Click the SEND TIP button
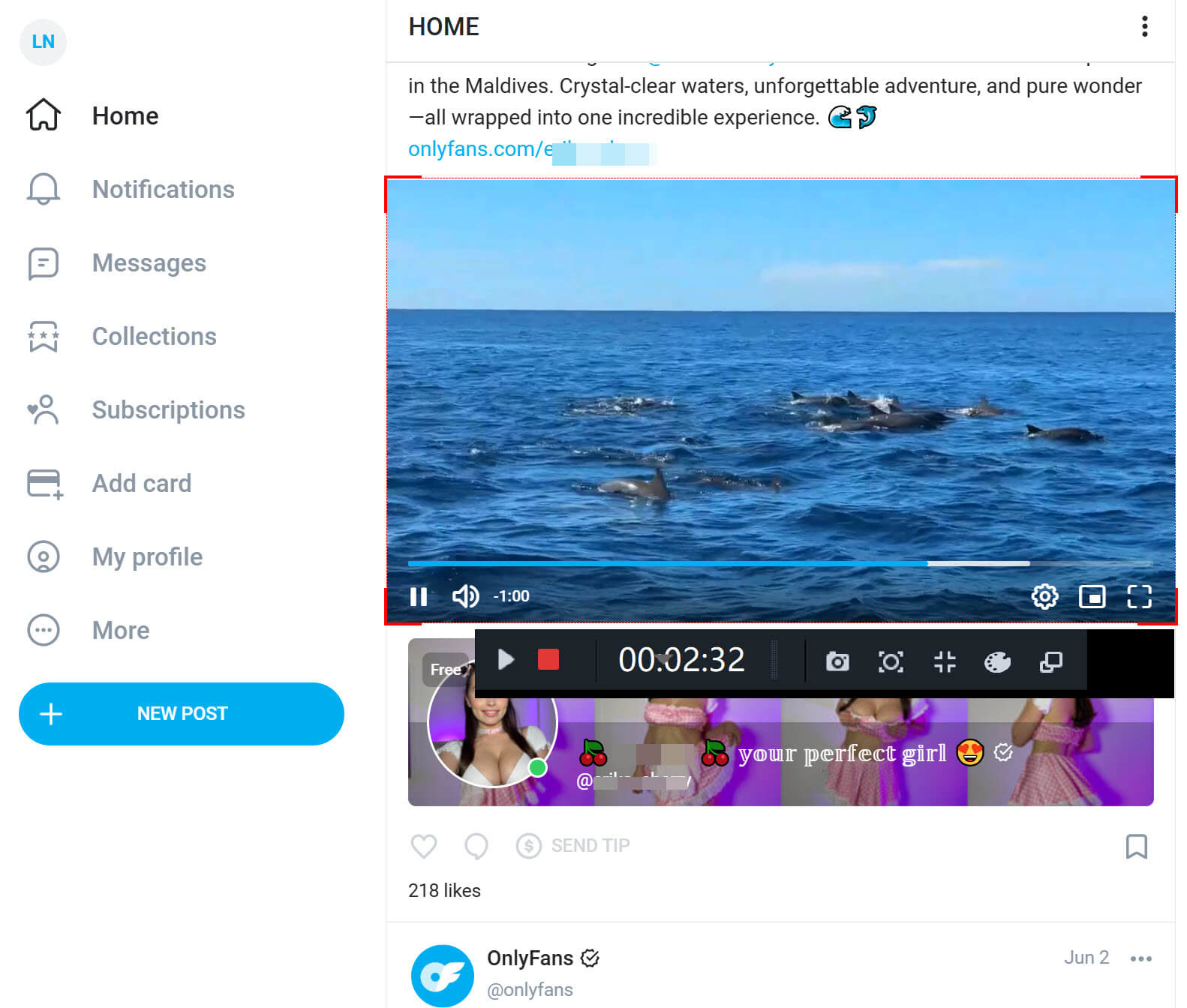Image resolution: width=1187 pixels, height=1008 pixels. pyautogui.click(x=573, y=846)
